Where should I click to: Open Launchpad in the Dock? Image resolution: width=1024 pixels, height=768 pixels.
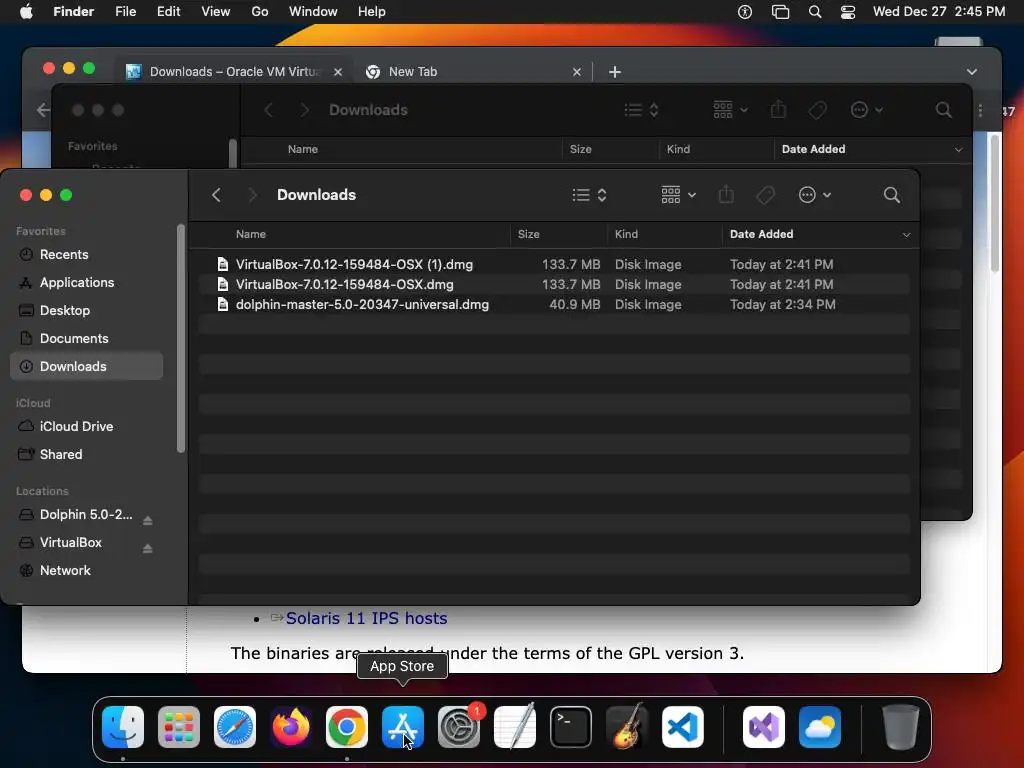179,727
